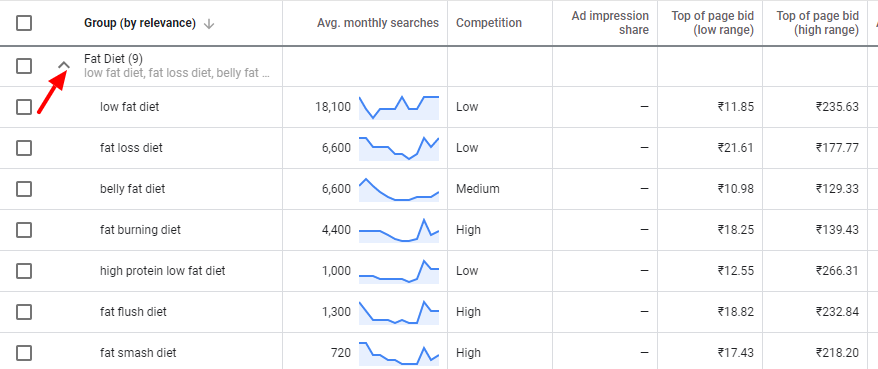878x369 pixels.
Task: Check the fat smash diet checkbox
Action: click(x=24, y=353)
